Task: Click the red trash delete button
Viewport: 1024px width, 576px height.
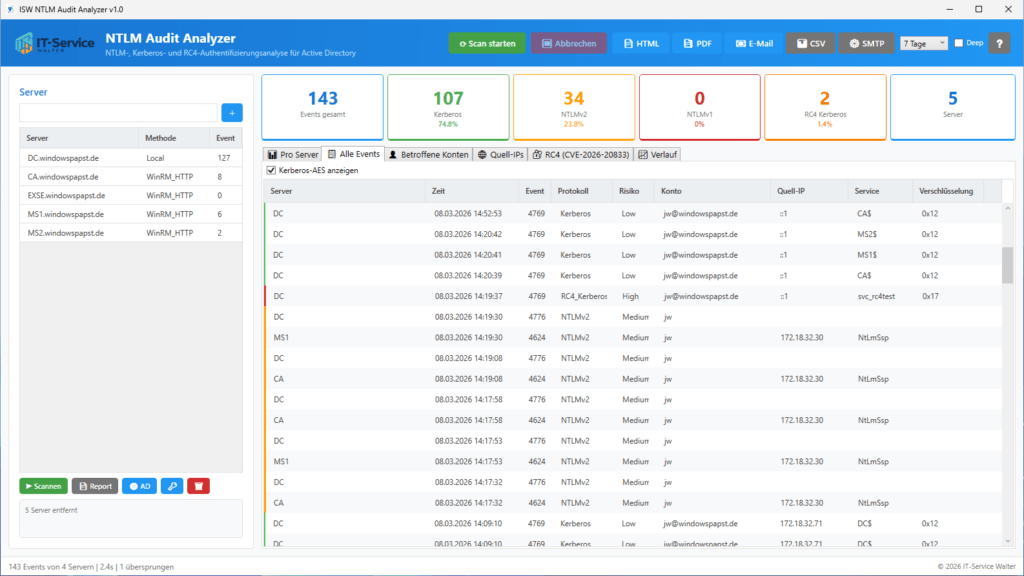Action: click(x=199, y=486)
